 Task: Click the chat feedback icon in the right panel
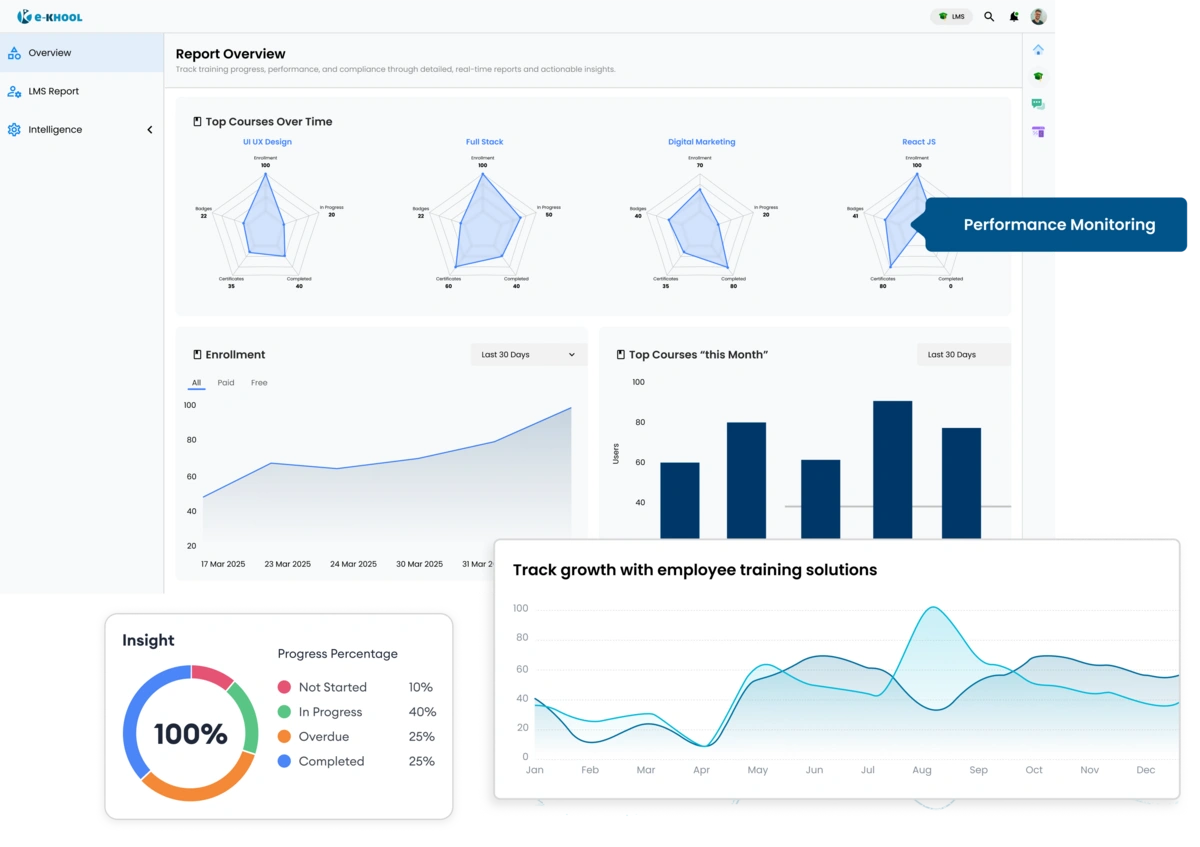point(1038,103)
